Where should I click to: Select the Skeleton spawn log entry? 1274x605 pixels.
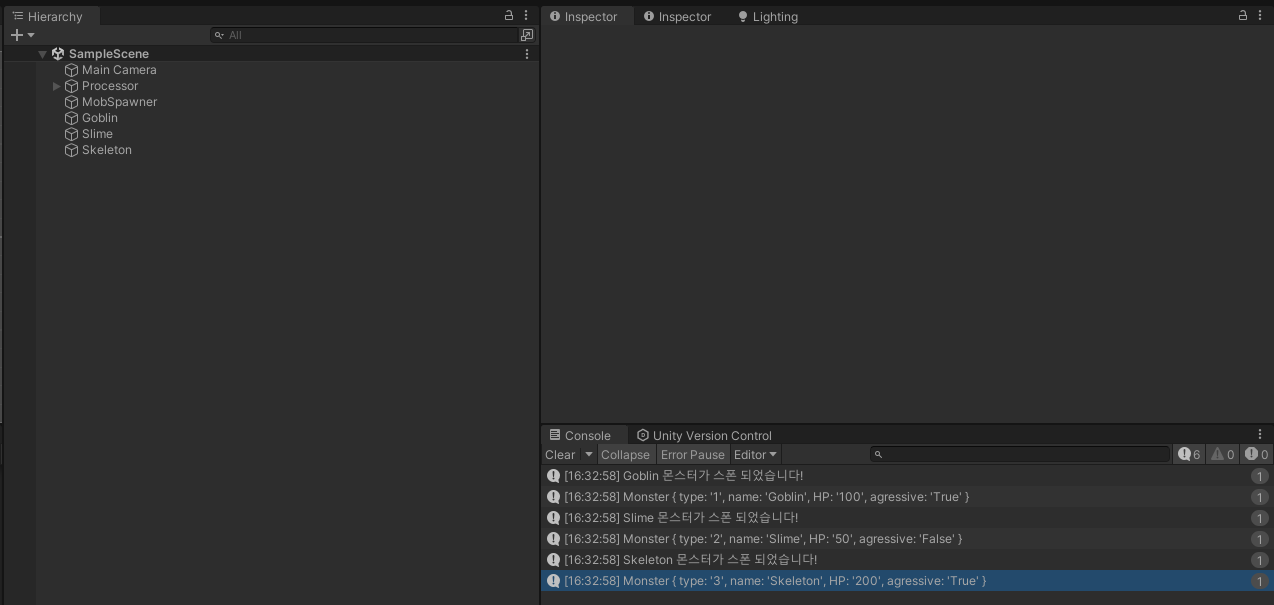tap(700, 560)
